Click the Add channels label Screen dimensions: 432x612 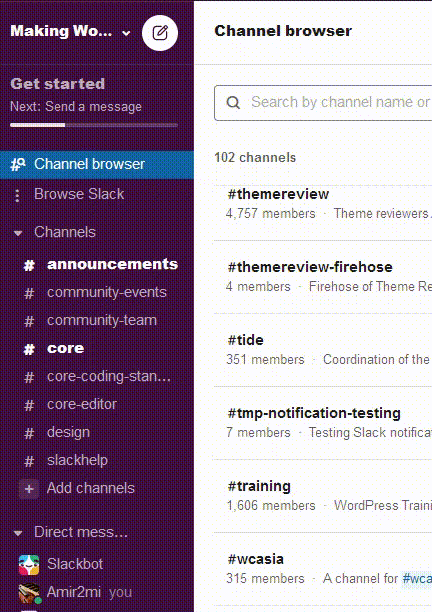(91, 488)
